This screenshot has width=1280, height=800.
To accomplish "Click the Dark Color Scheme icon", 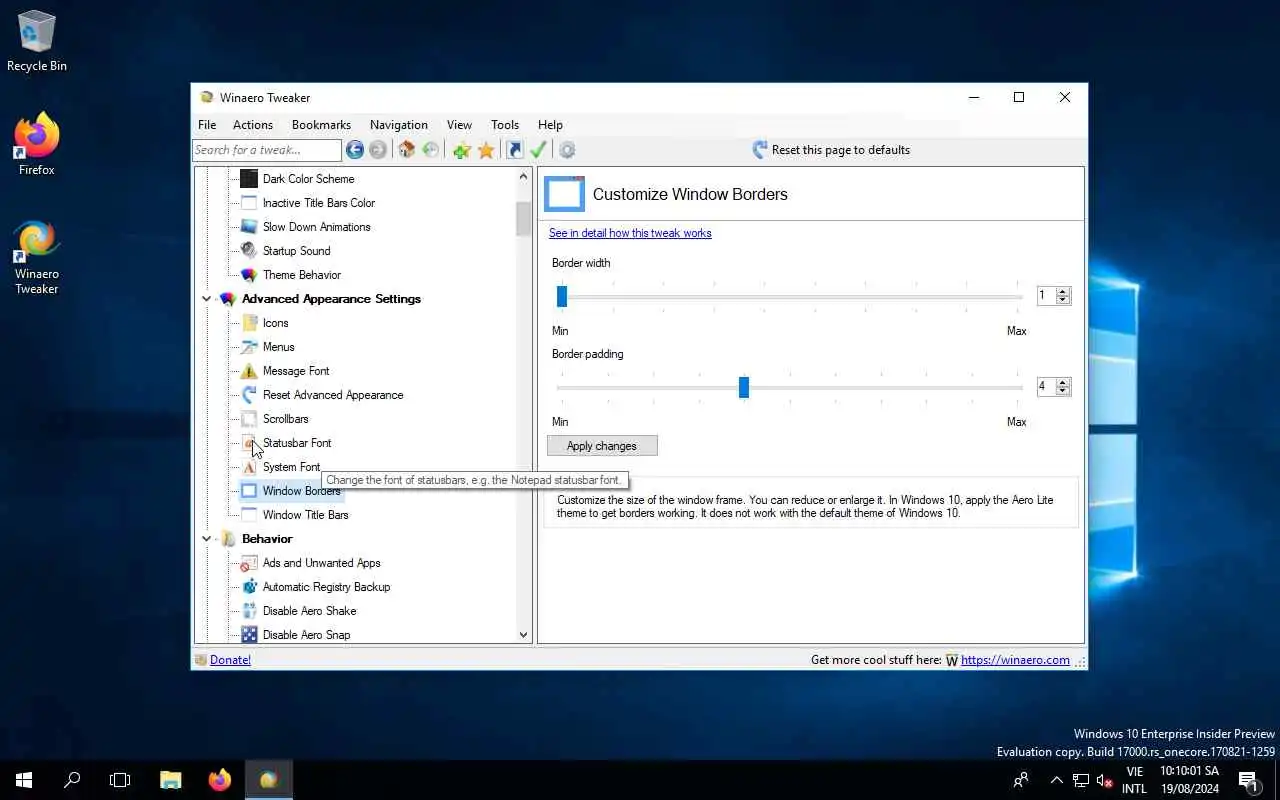I will point(249,179).
